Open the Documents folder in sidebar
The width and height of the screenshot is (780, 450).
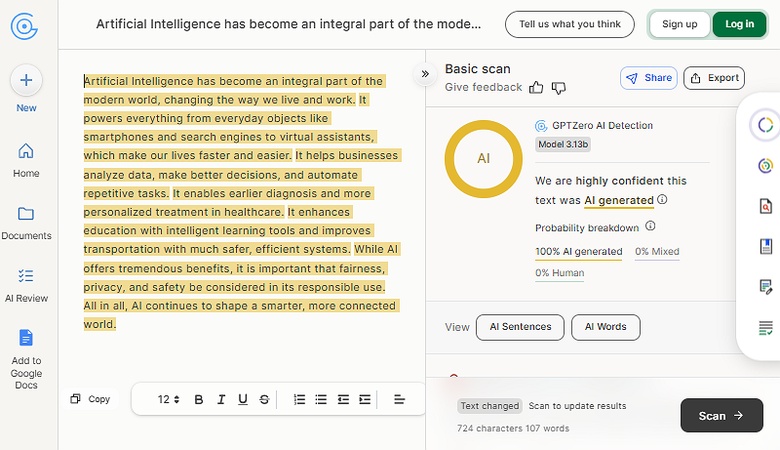pyautogui.click(x=26, y=213)
